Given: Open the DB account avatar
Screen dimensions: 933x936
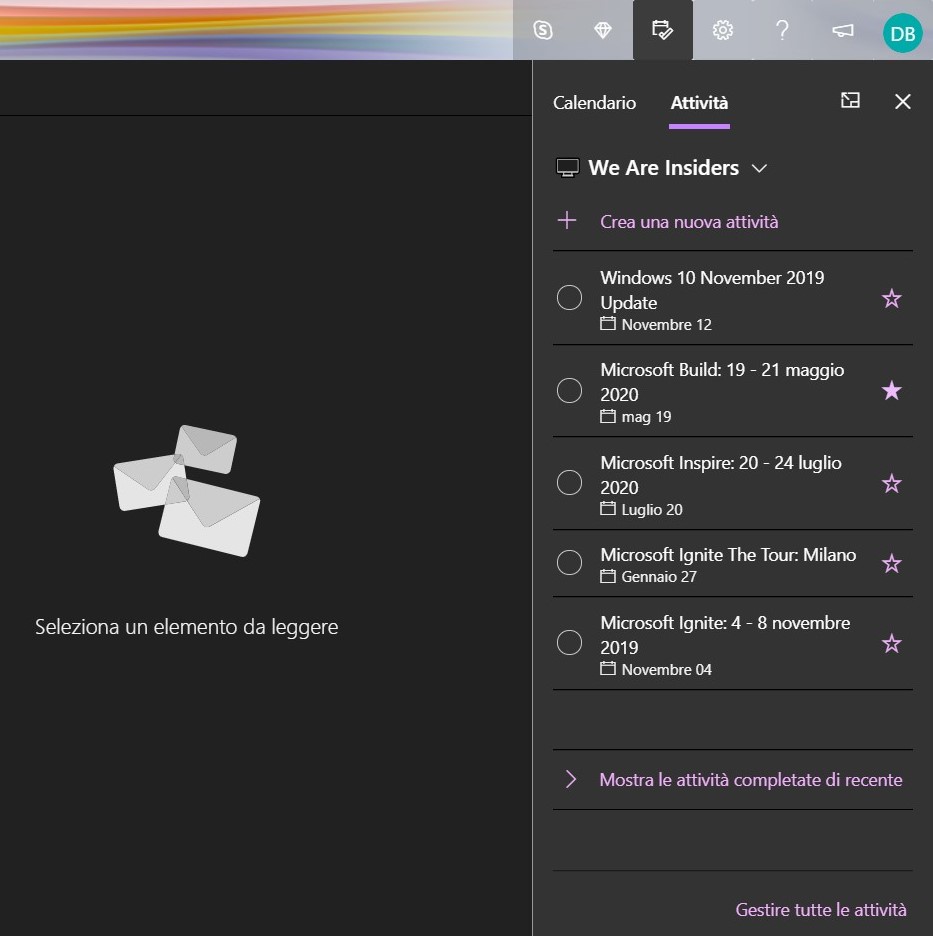Looking at the screenshot, I should tap(903, 33).
